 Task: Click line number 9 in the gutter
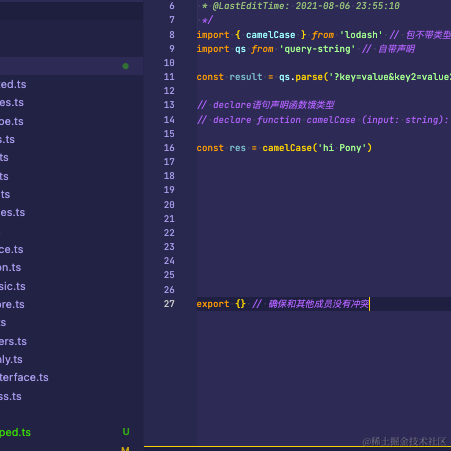(172, 49)
